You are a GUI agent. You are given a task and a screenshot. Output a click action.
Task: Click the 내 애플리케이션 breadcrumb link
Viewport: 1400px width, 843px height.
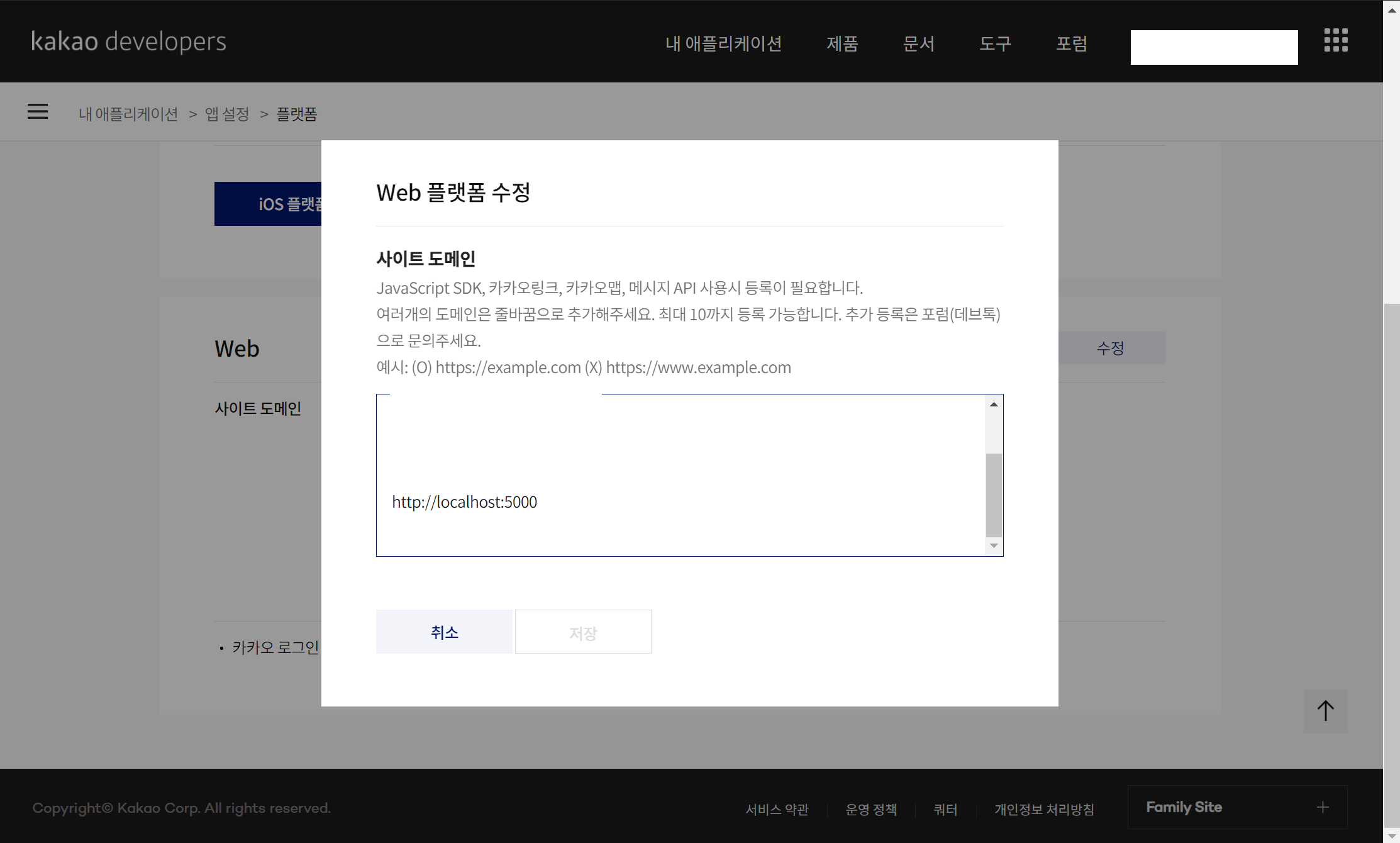point(128,114)
